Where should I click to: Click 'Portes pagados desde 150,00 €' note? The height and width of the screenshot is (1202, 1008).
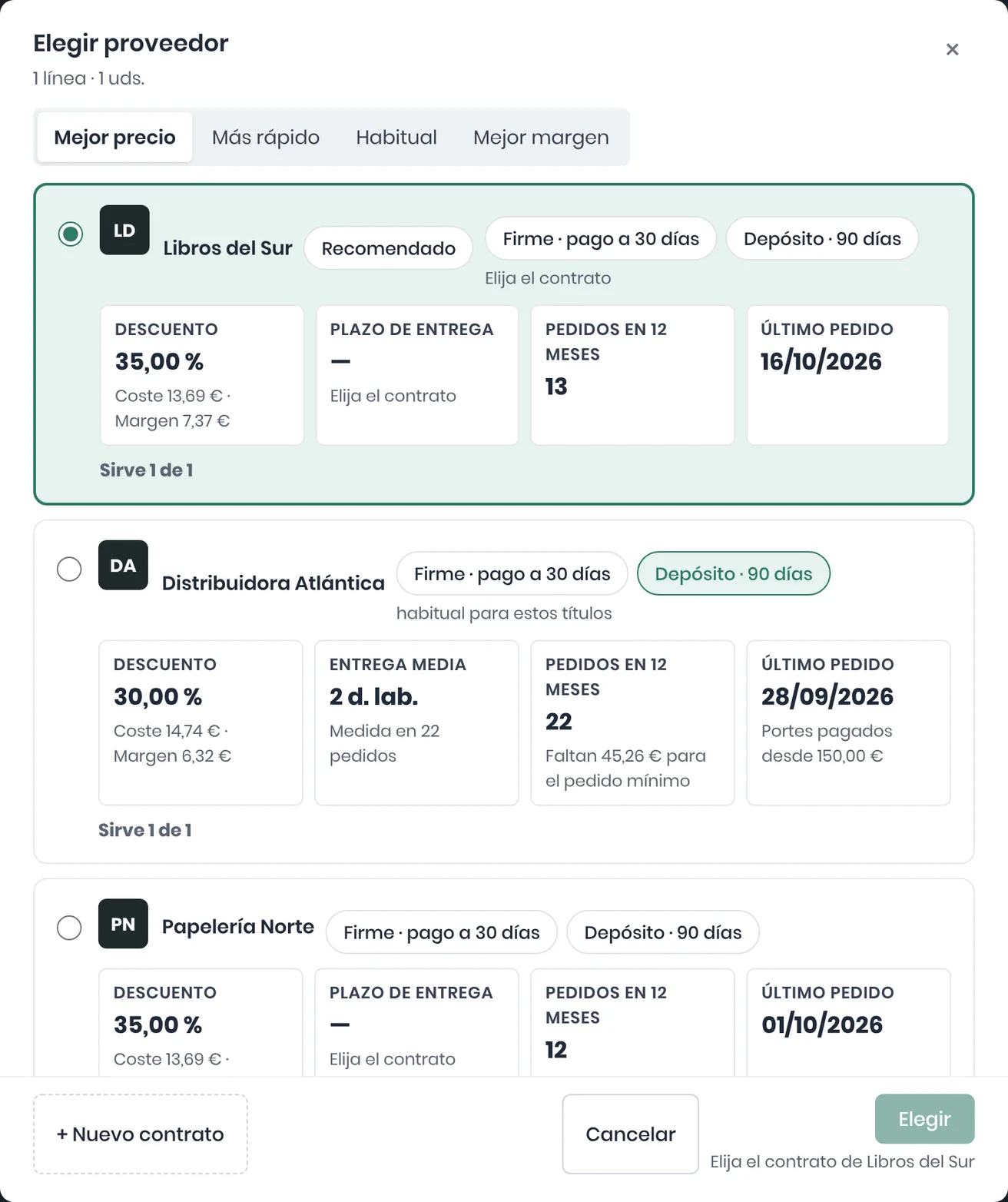827,743
